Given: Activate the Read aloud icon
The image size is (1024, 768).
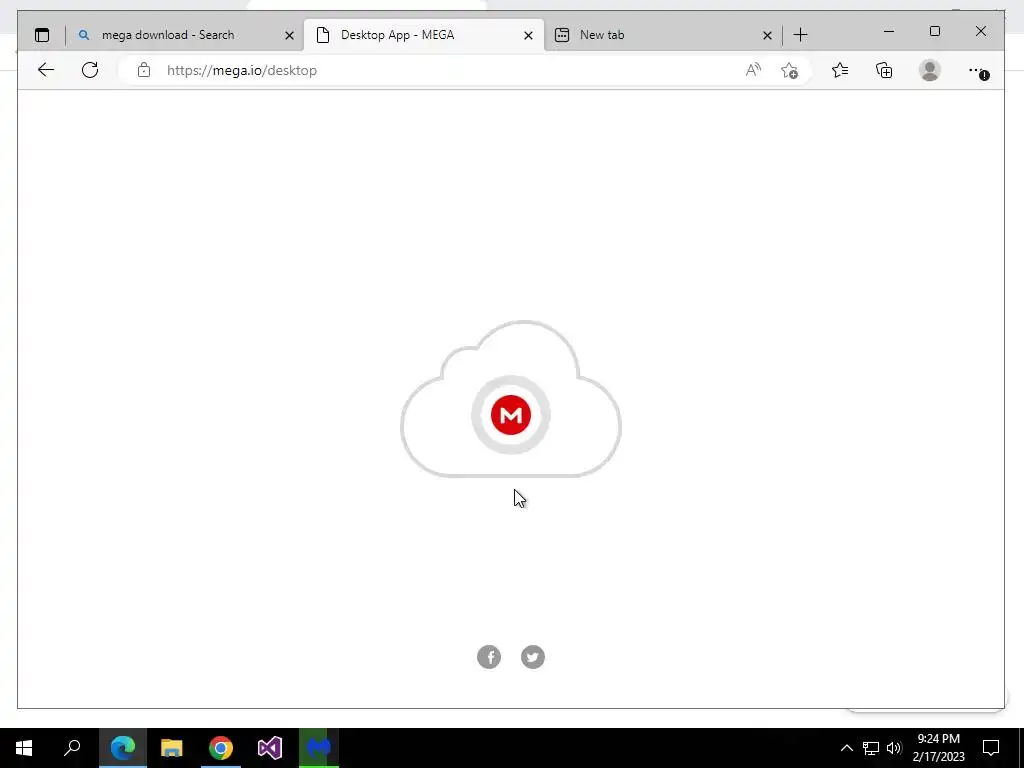Looking at the screenshot, I should [x=753, y=70].
